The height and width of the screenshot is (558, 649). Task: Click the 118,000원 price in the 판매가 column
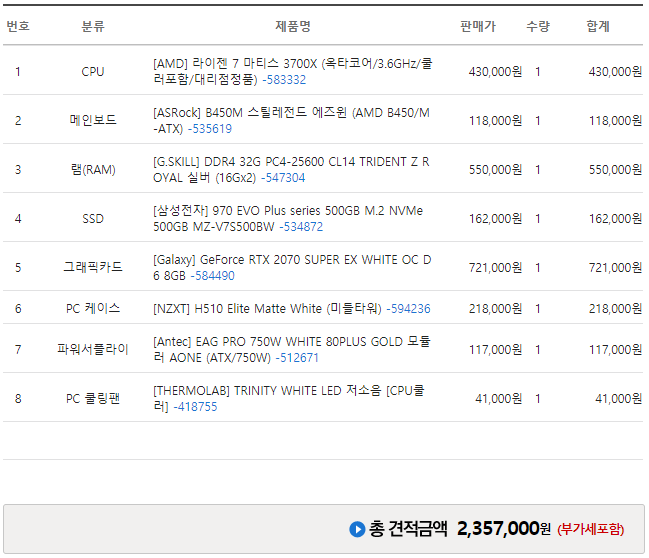point(495,120)
